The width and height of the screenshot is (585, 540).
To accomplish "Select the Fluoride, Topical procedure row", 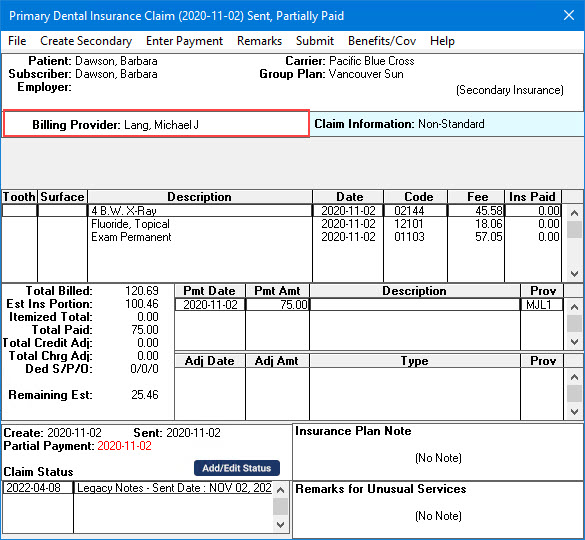I will (x=281, y=224).
